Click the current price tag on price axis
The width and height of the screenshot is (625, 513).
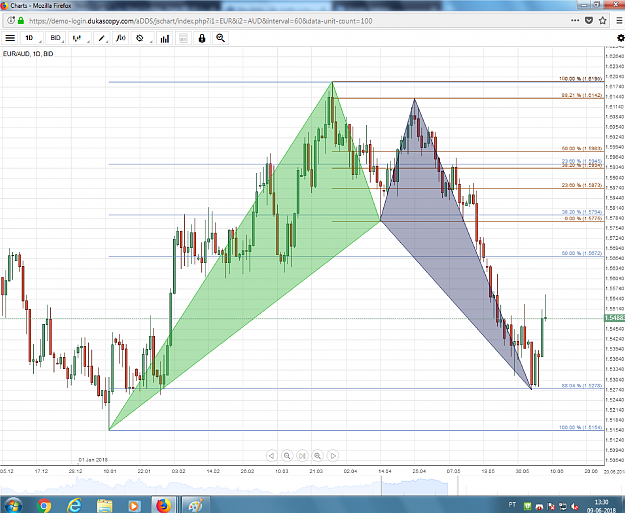pyautogui.click(x=615, y=318)
